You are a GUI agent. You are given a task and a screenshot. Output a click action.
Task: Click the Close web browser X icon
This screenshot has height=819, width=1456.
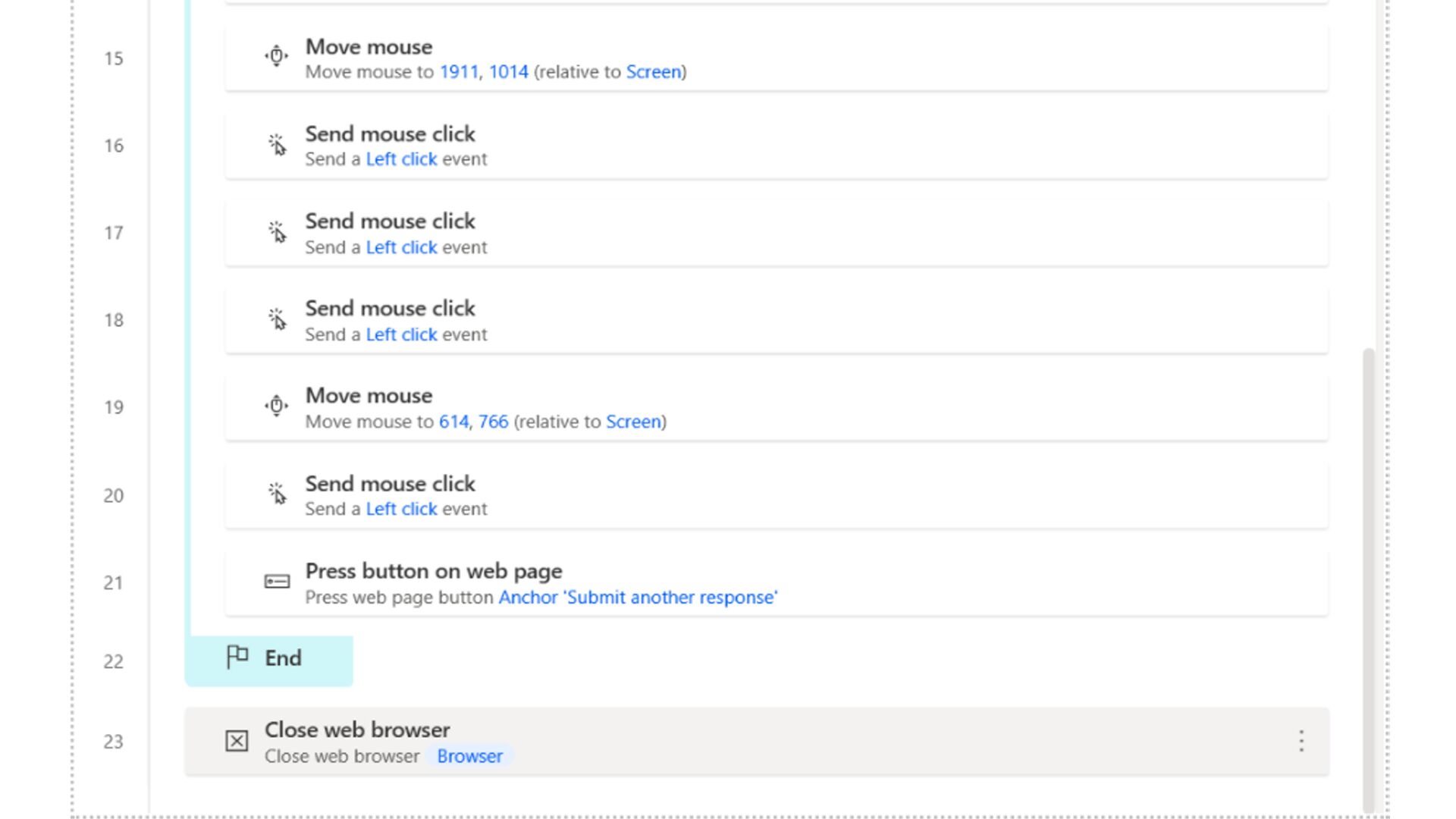pos(237,740)
